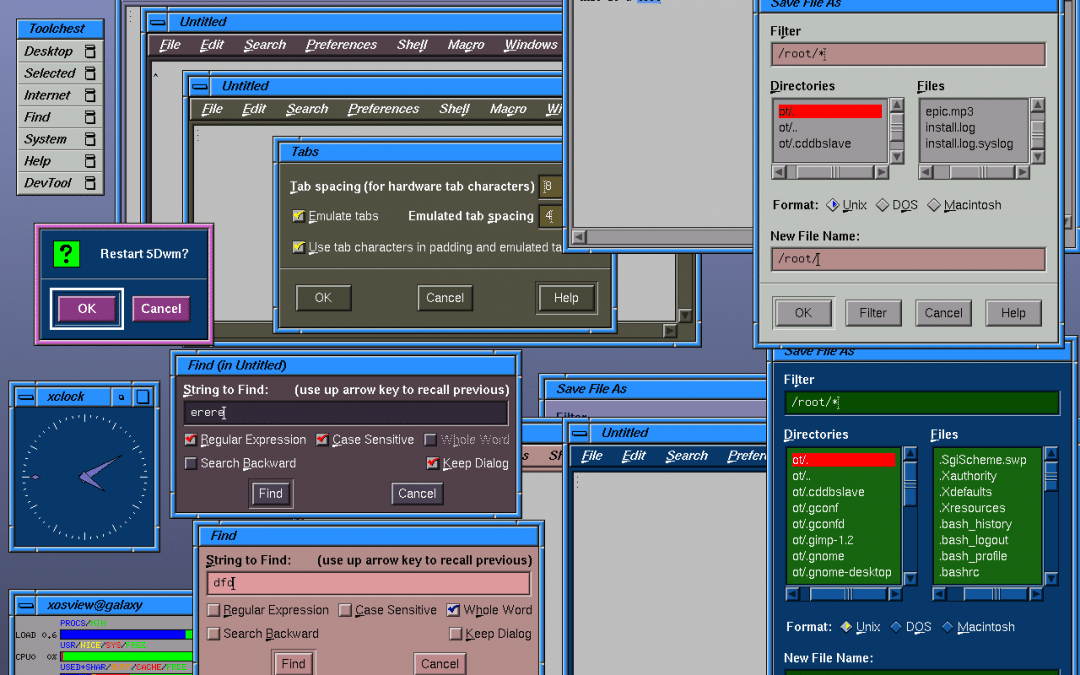Click up arrow of Directories list in gray Save dialog

[x=896, y=105]
